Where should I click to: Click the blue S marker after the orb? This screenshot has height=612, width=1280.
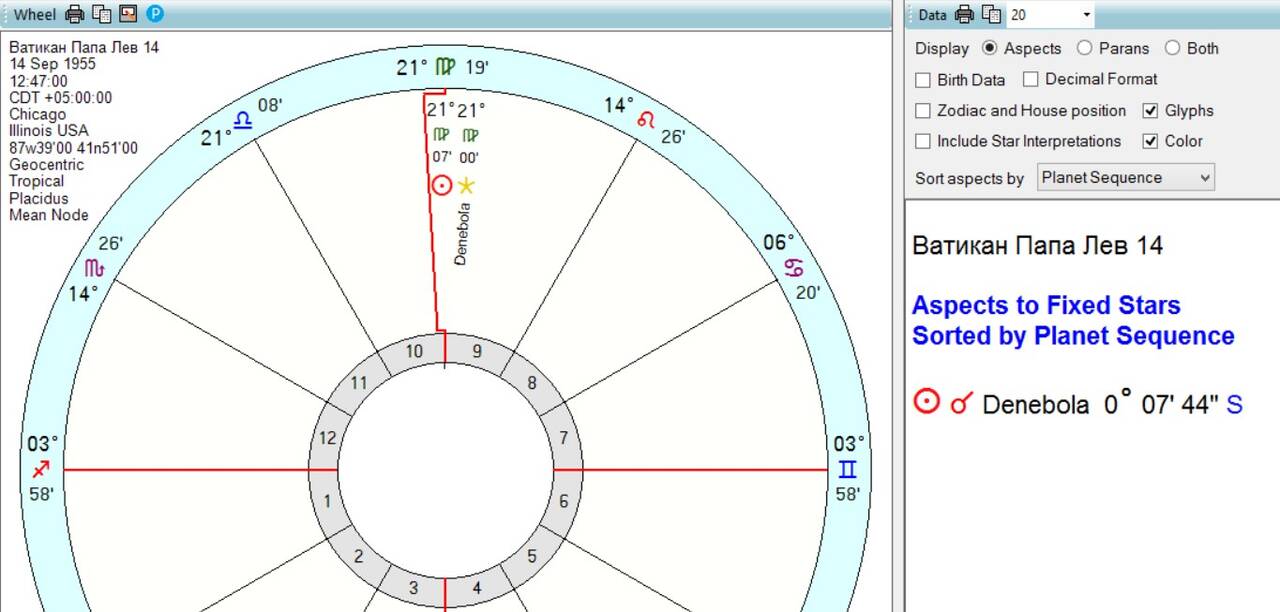(x=1234, y=405)
